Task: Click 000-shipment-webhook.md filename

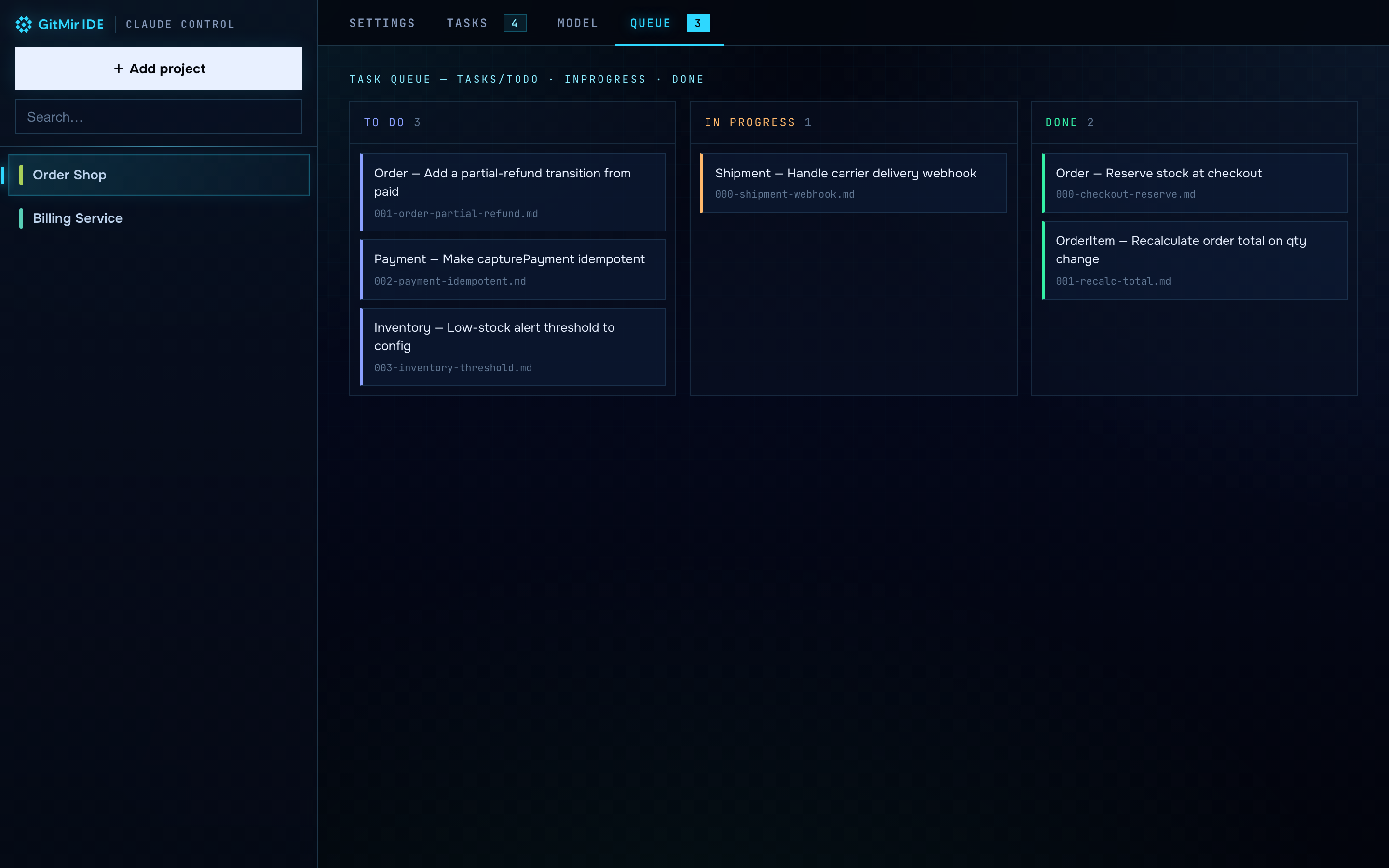Action: 785,195
